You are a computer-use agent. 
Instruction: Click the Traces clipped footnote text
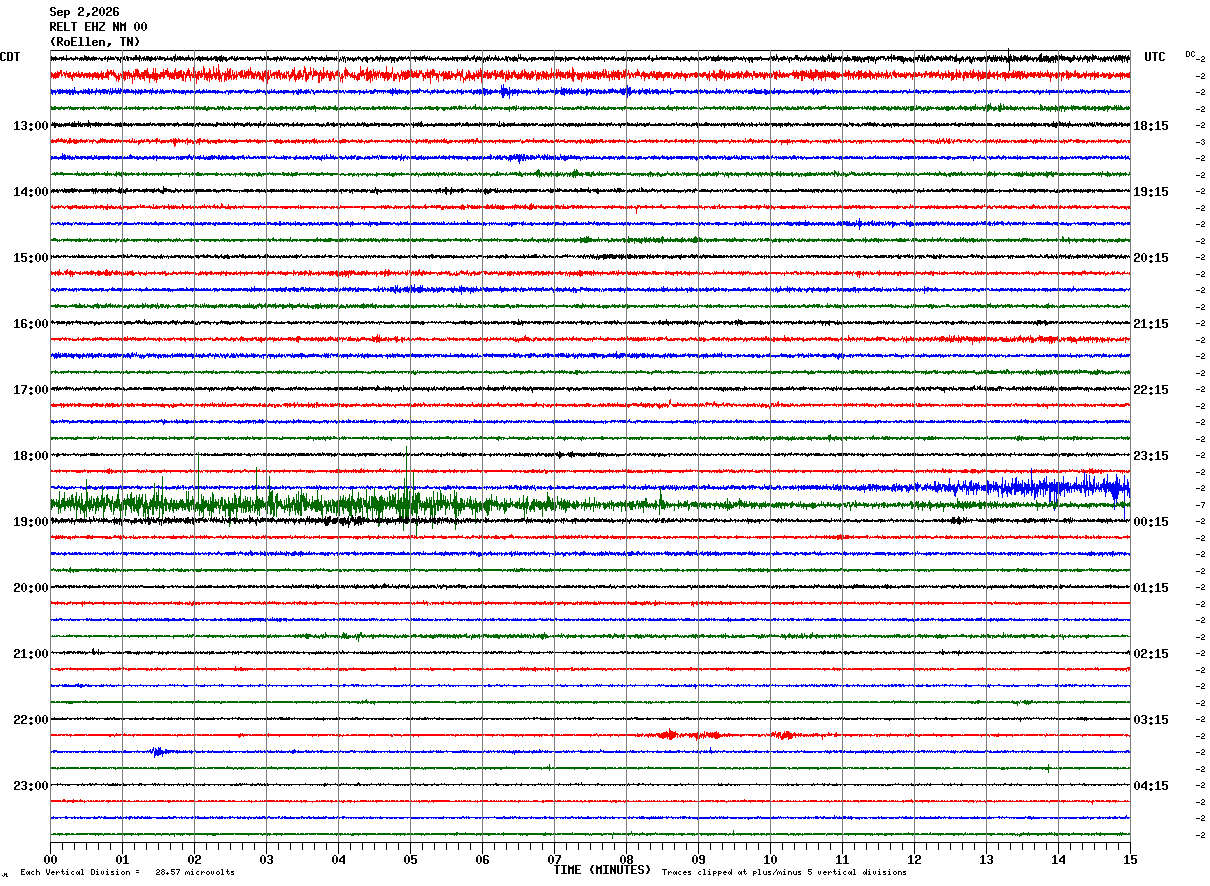pyautogui.click(x=784, y=873)
